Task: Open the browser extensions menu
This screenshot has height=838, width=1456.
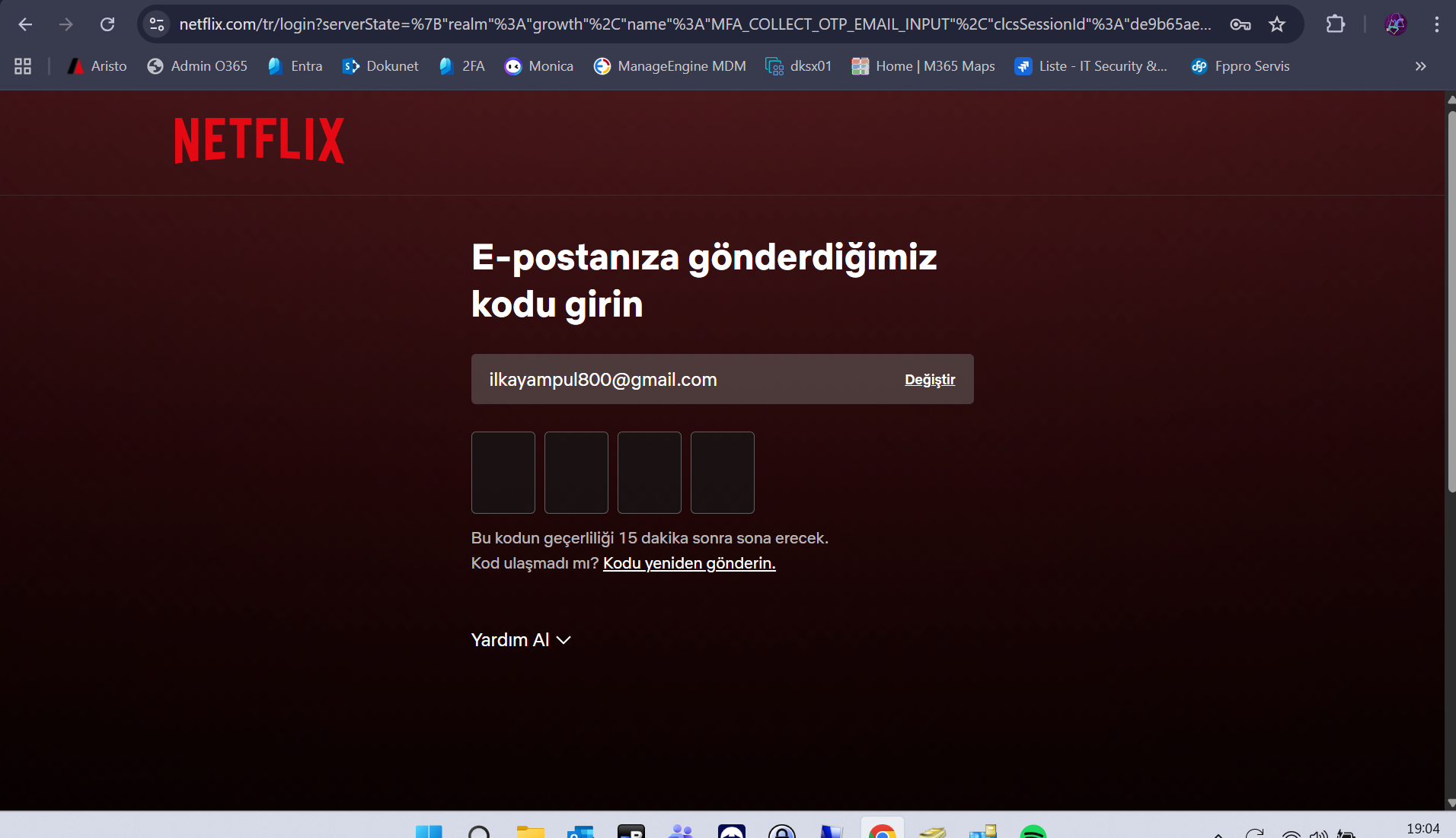Action: point(1335,24)
